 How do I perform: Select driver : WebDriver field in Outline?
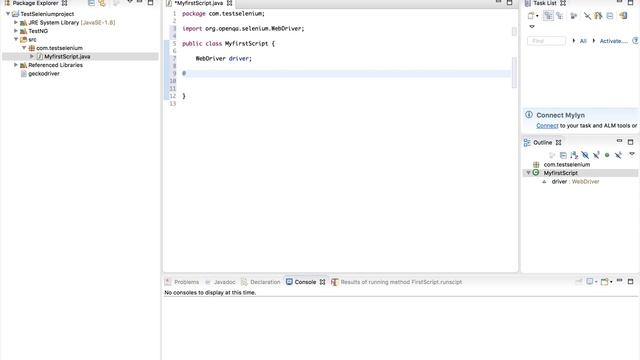click(x=575, y=182)
